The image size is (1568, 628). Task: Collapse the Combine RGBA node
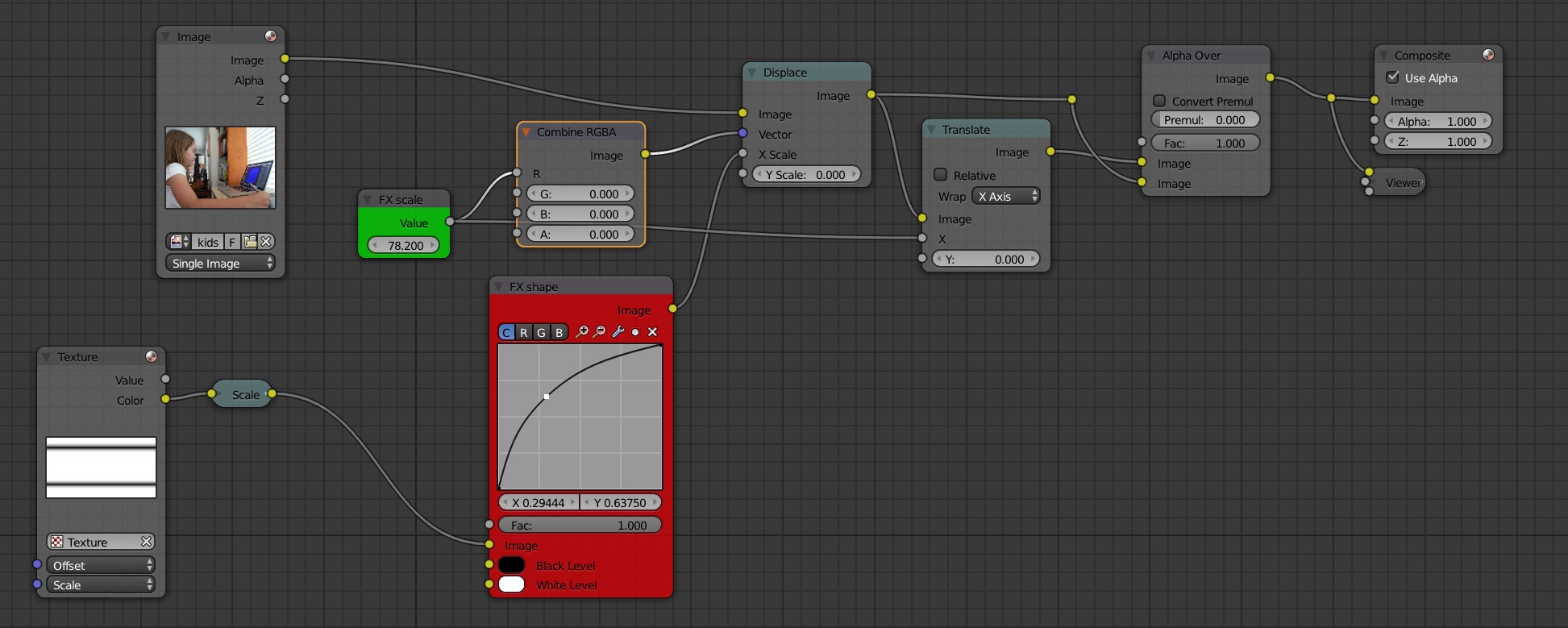(x=526, y=131)
